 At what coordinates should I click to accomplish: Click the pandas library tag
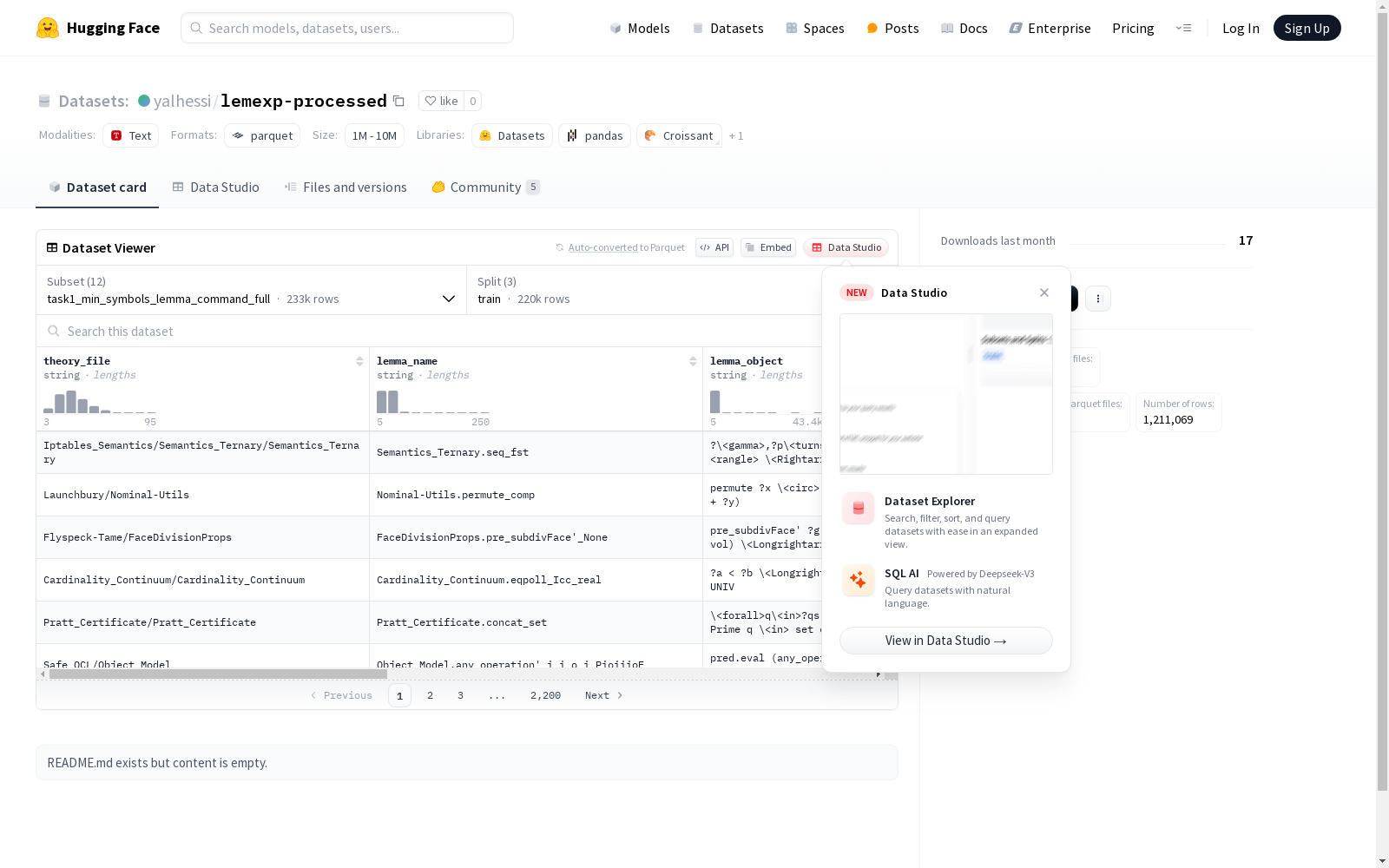pos(595,135)
